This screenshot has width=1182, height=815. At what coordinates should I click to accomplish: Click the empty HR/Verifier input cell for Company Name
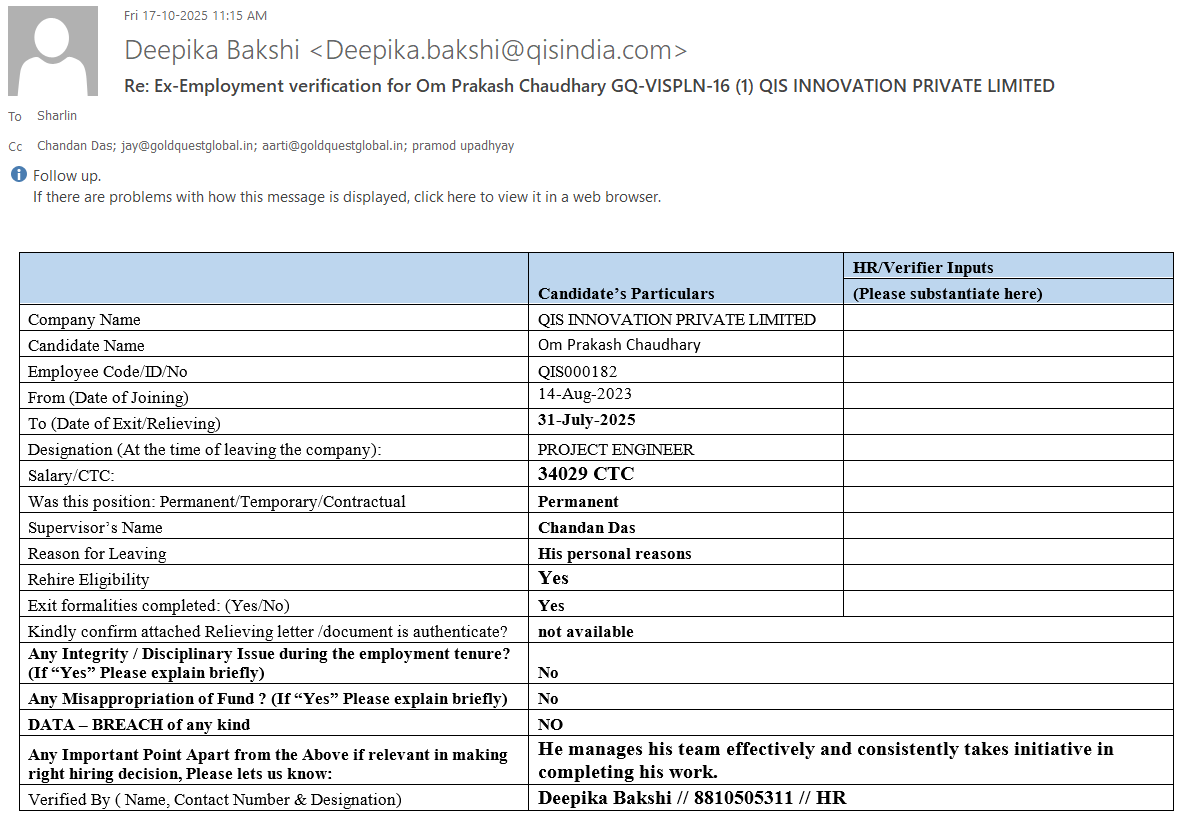pos(1008,318)
